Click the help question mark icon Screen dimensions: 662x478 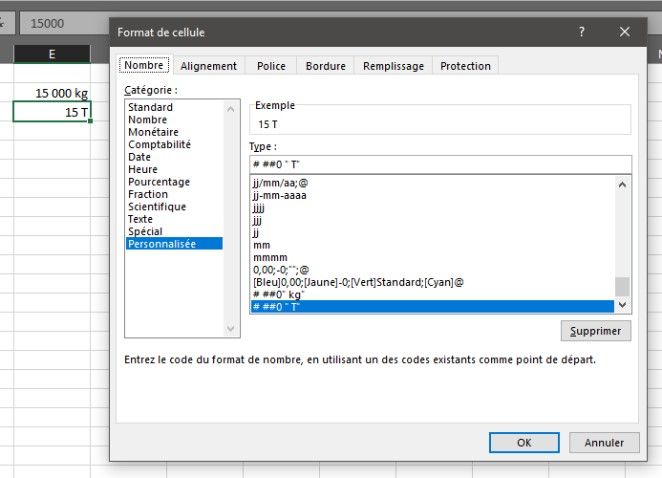(581, 32)
